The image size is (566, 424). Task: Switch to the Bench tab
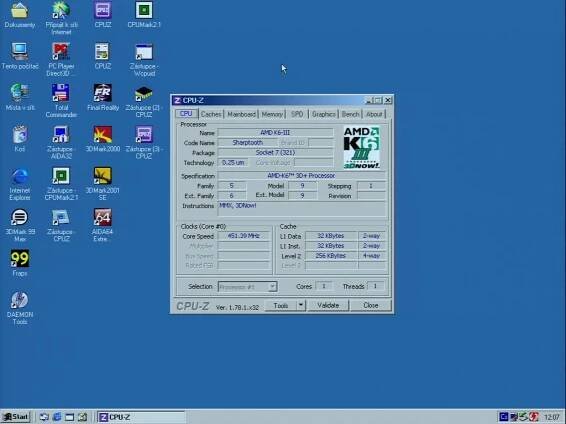(351, 114)
